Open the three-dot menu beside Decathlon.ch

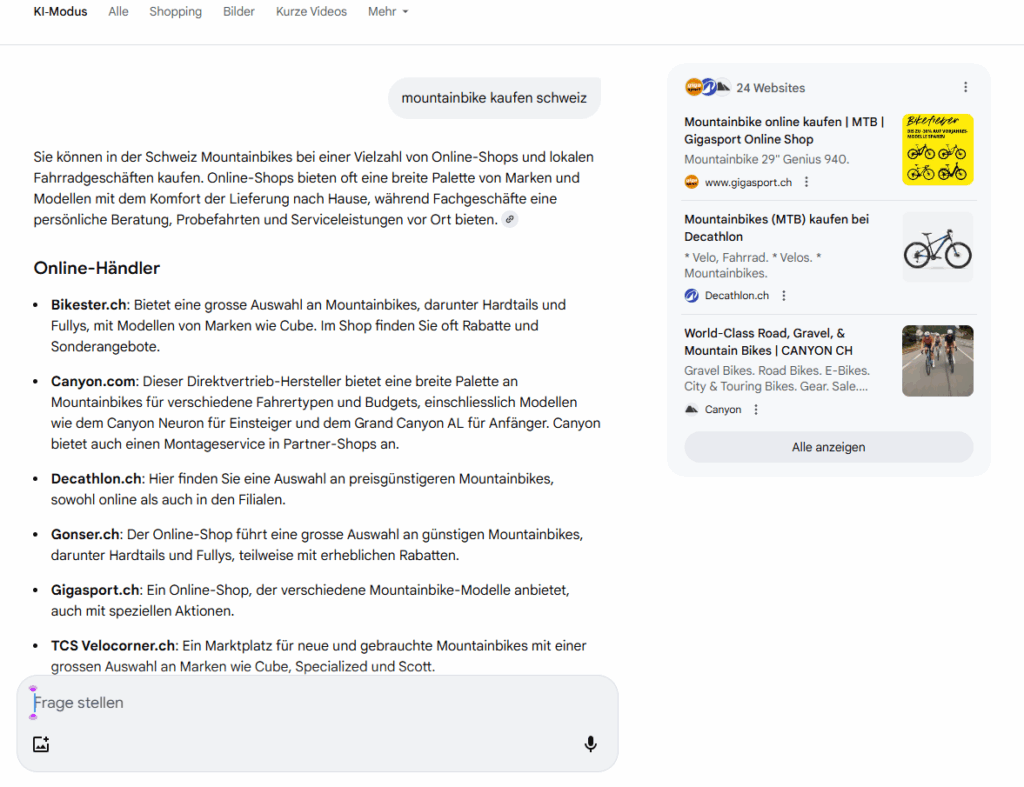[x=786, y=295]
